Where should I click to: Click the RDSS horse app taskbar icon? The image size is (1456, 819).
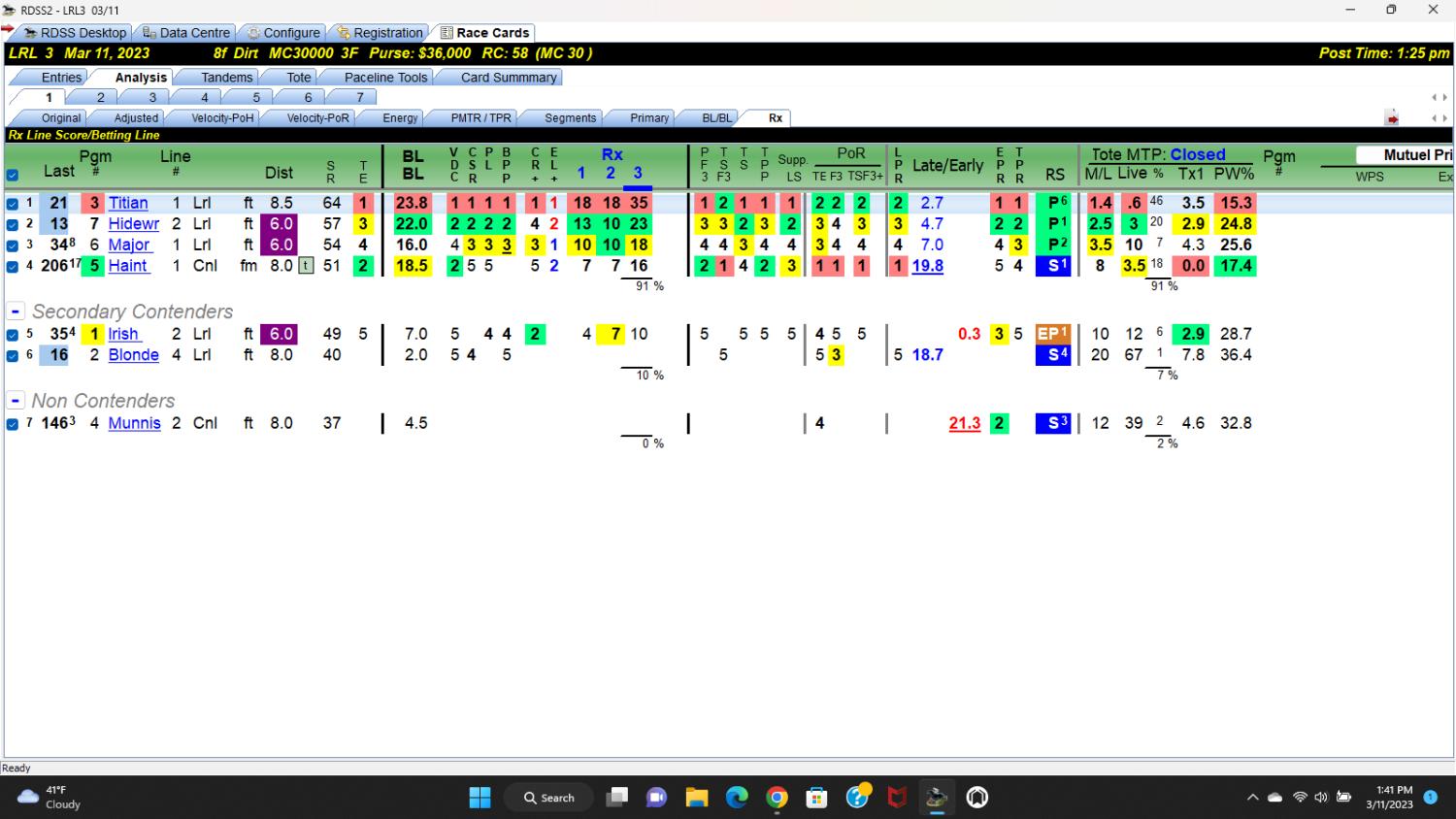pos(937,798)
